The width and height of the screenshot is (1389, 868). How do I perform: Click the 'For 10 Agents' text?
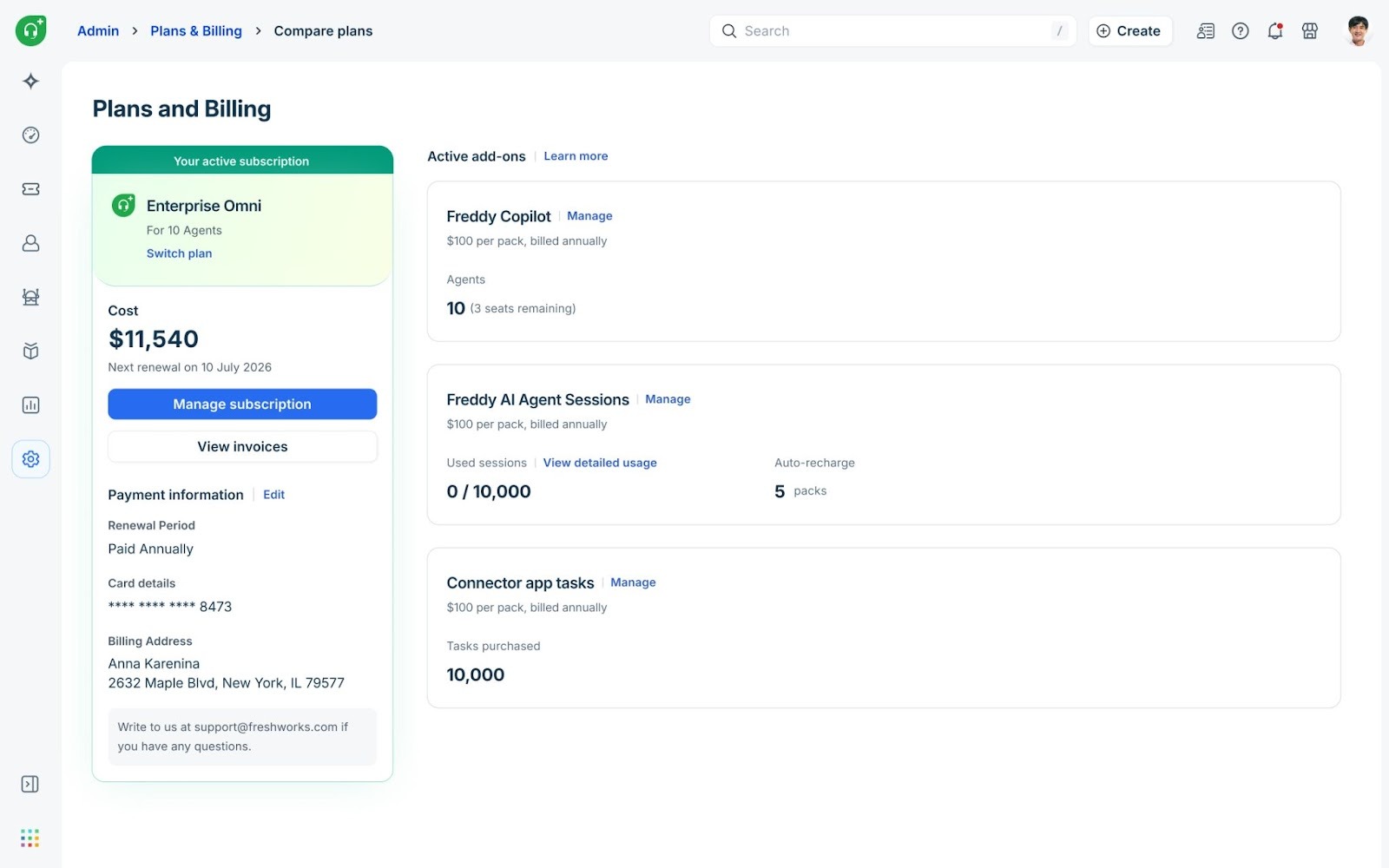(184, 230)
